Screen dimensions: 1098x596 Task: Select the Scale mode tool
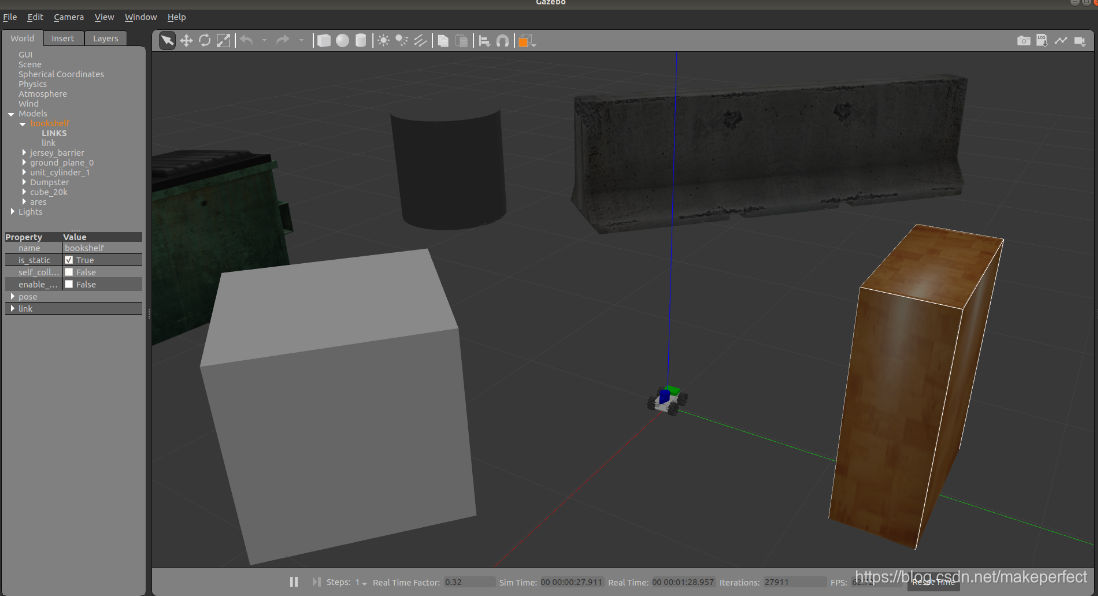click(223, 41)
